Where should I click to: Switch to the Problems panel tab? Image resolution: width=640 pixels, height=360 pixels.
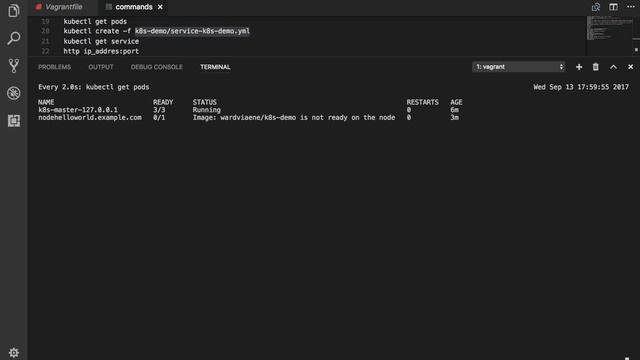54,67
